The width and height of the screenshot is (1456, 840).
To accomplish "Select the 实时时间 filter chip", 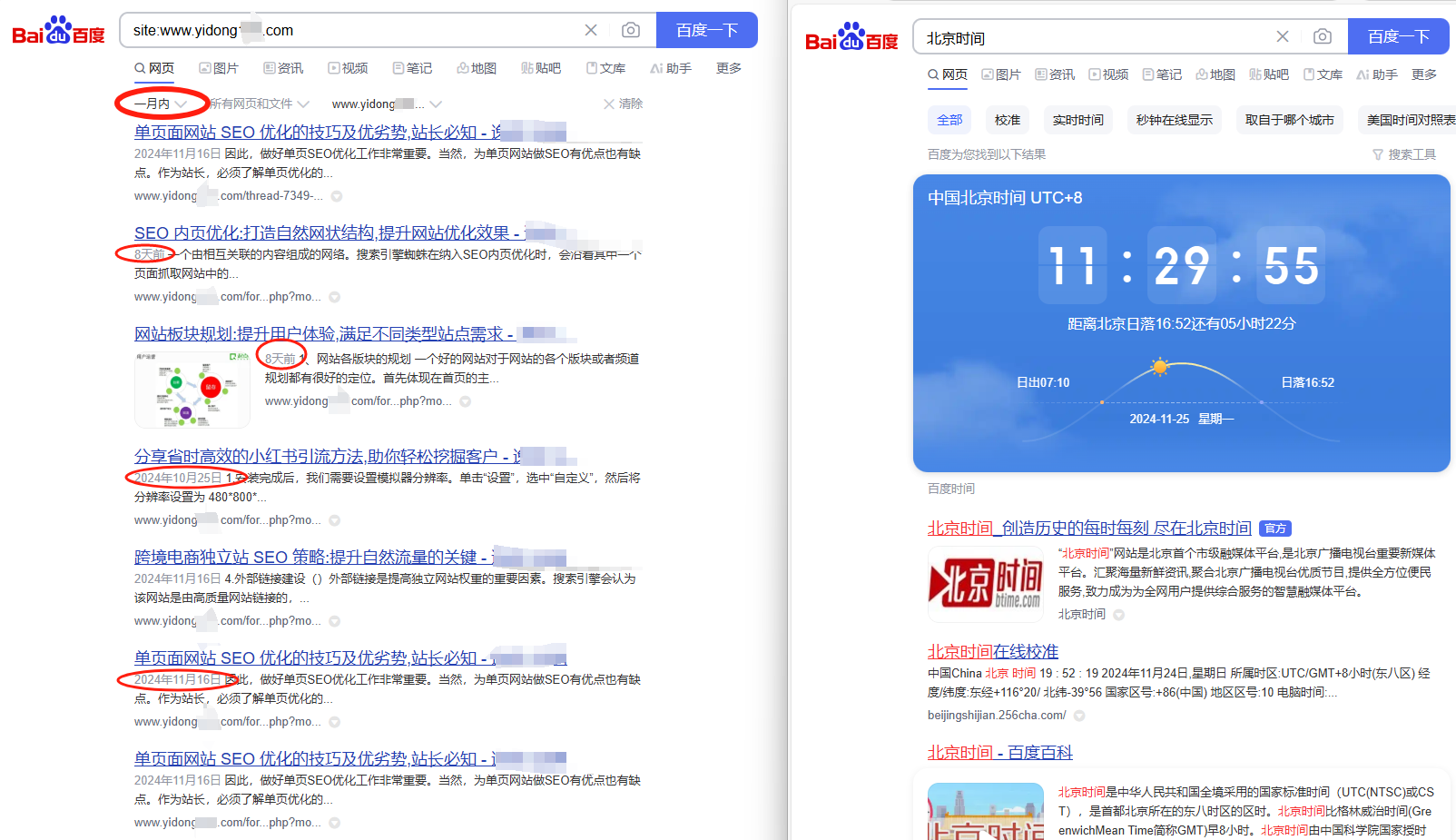I will click(x=1078, y=120).
